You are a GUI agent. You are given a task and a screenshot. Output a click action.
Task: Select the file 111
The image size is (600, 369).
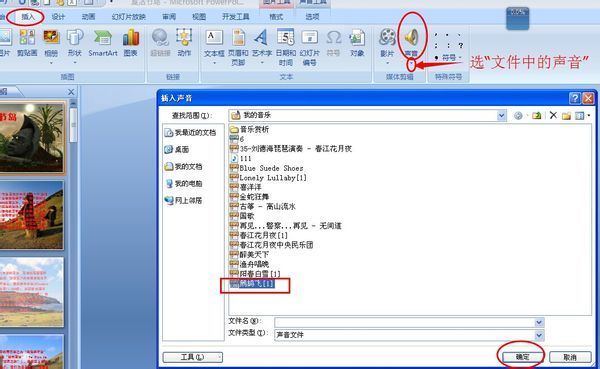(x=241, y=158)
